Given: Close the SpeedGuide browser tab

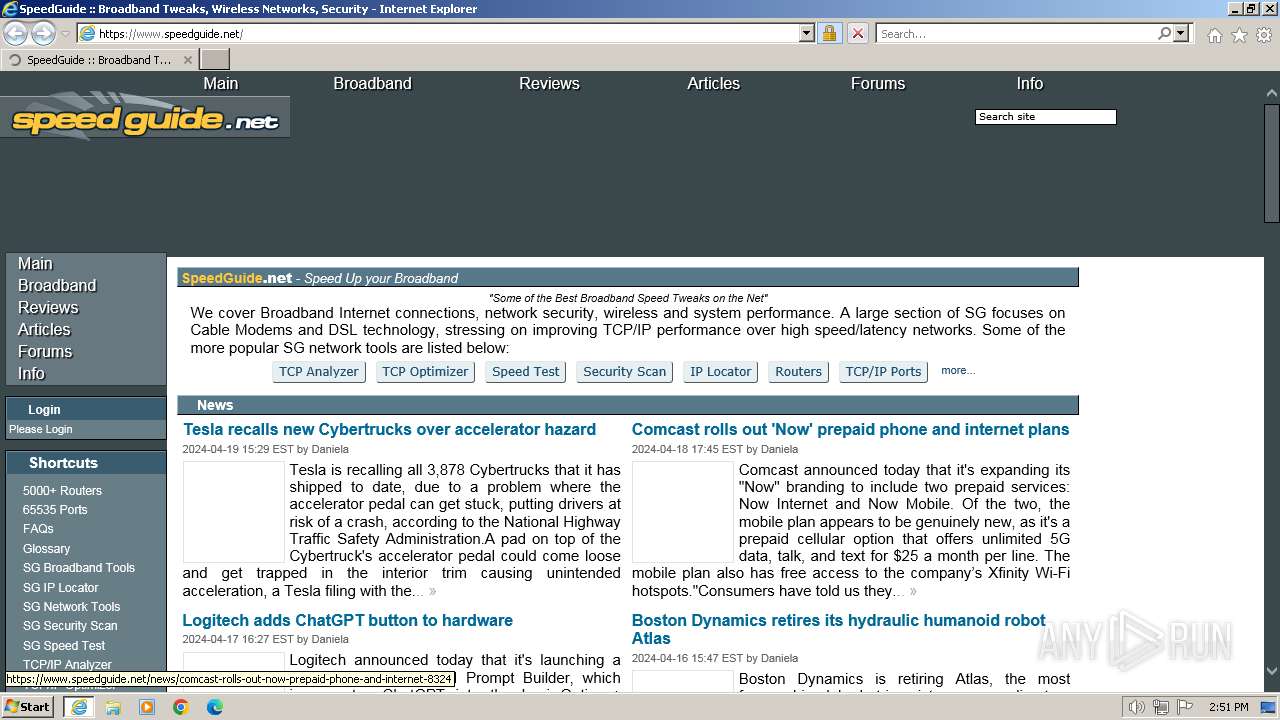Looking at the screenshot, I should click(x=188, y=60).
